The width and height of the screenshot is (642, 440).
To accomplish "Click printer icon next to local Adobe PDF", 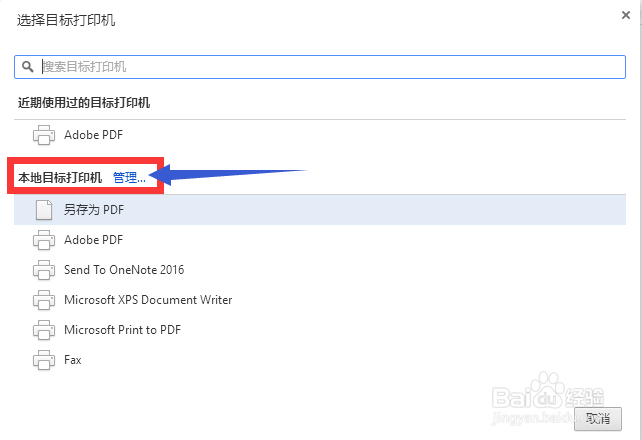I will (44, 240).
